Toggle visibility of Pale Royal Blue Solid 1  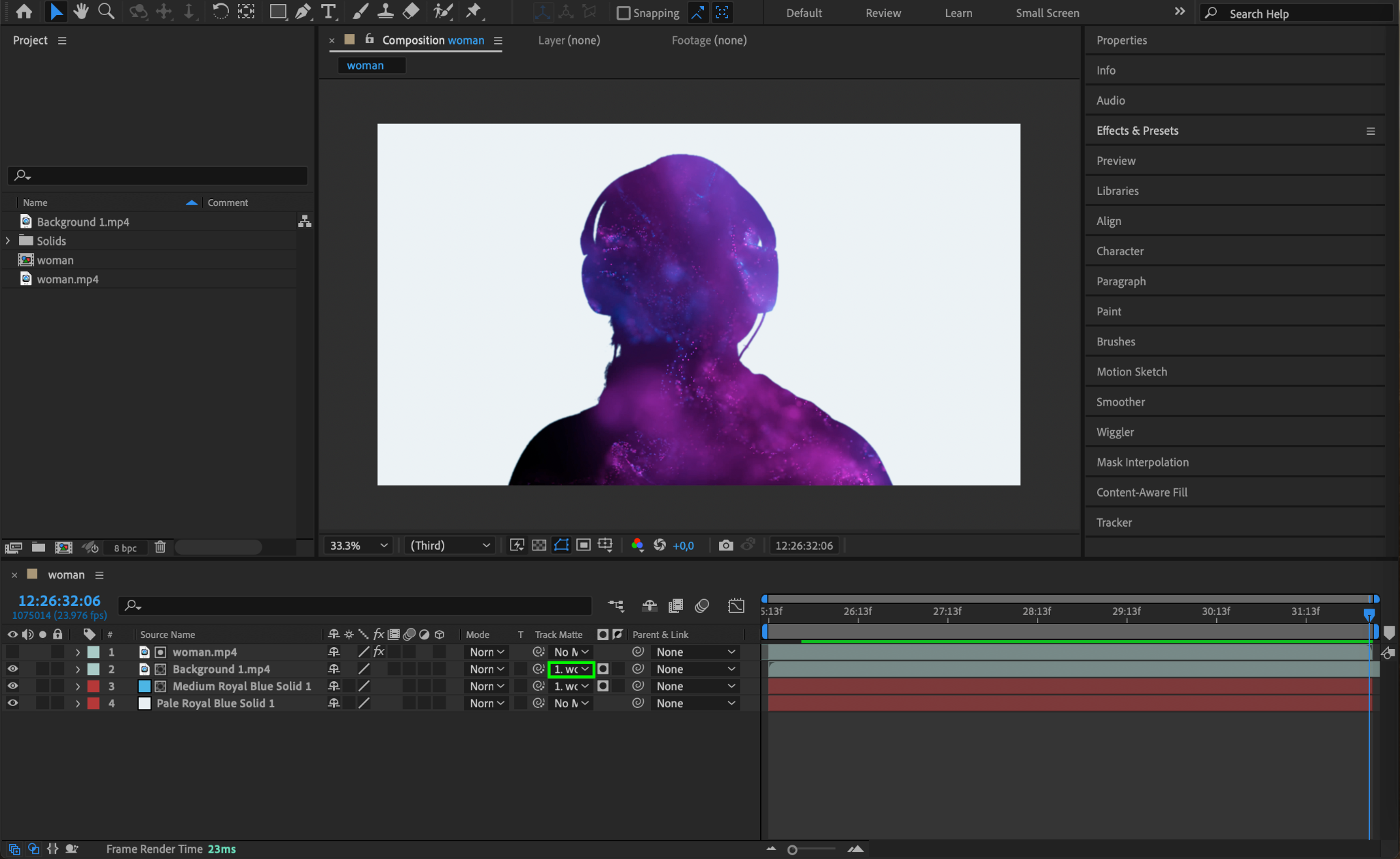pyautogui.click(x=12, y=703)
